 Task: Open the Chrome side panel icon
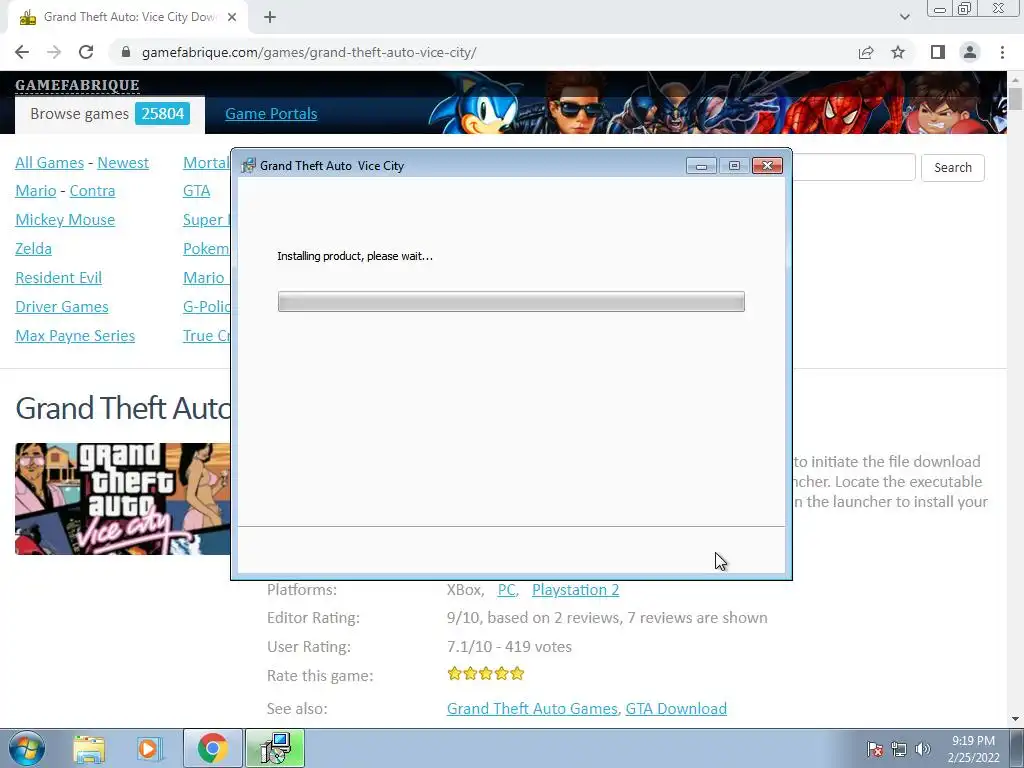click(938, 52)
